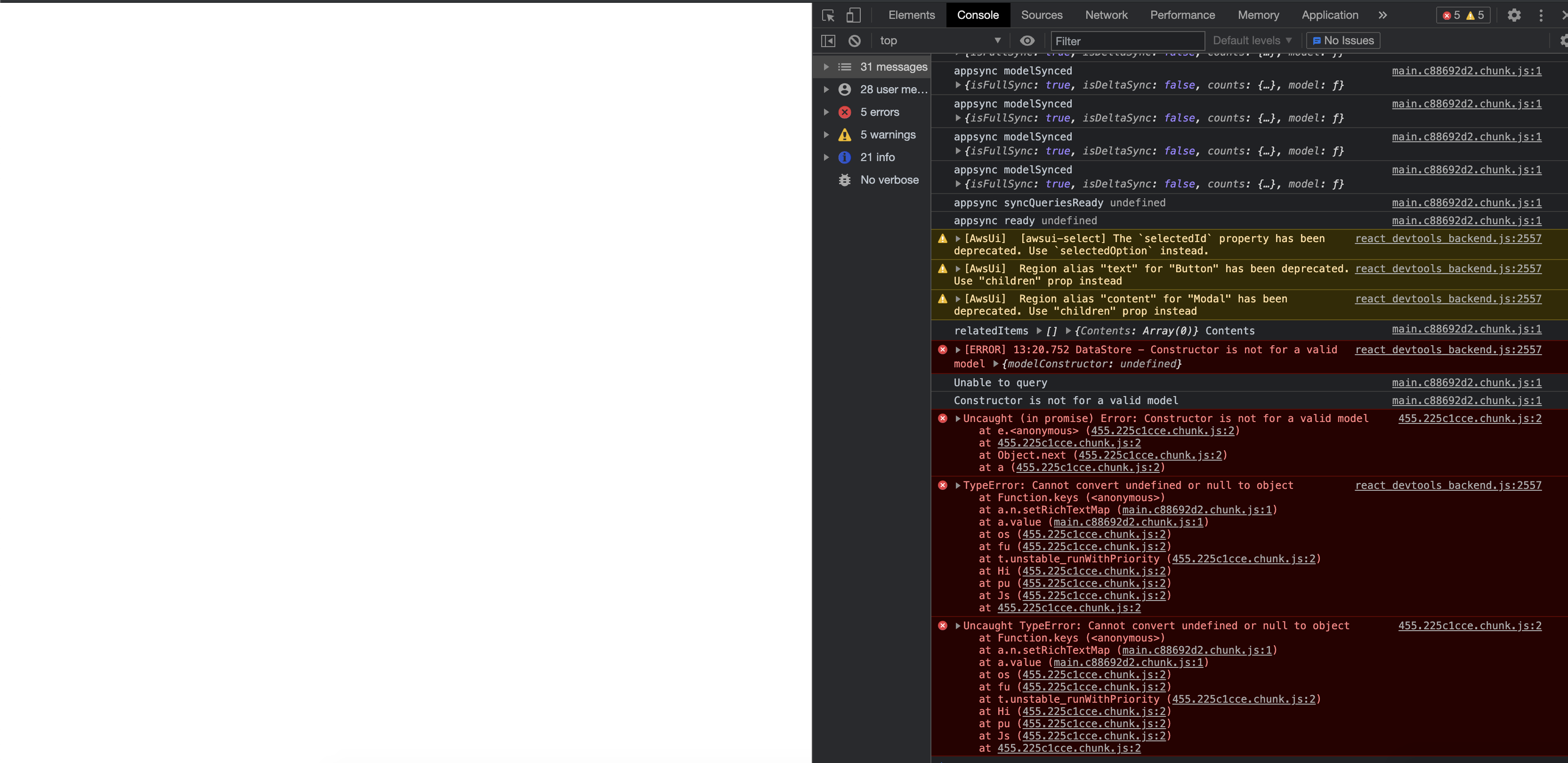This screenshot has width=1568, height=763.
Task: Open source link beside syncQueriesReady log
Action: pyautogui.click(x=1466, y=203)
